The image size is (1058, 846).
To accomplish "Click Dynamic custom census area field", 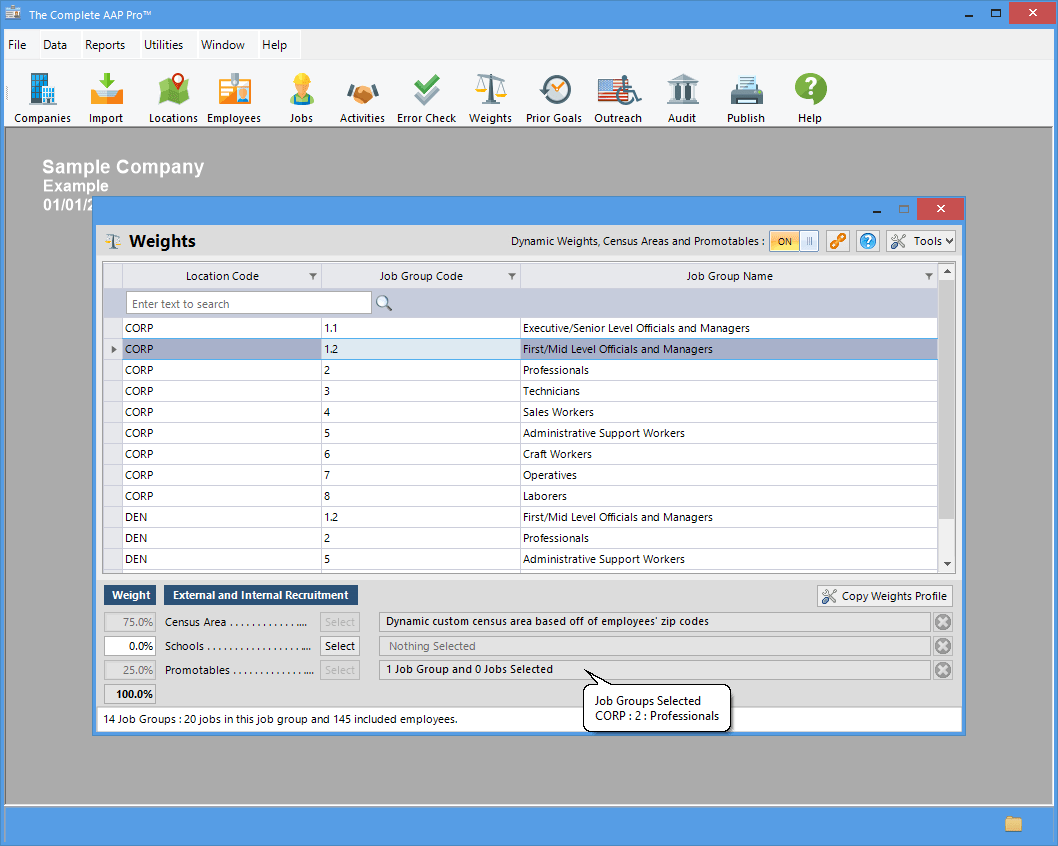I will 655,622.
